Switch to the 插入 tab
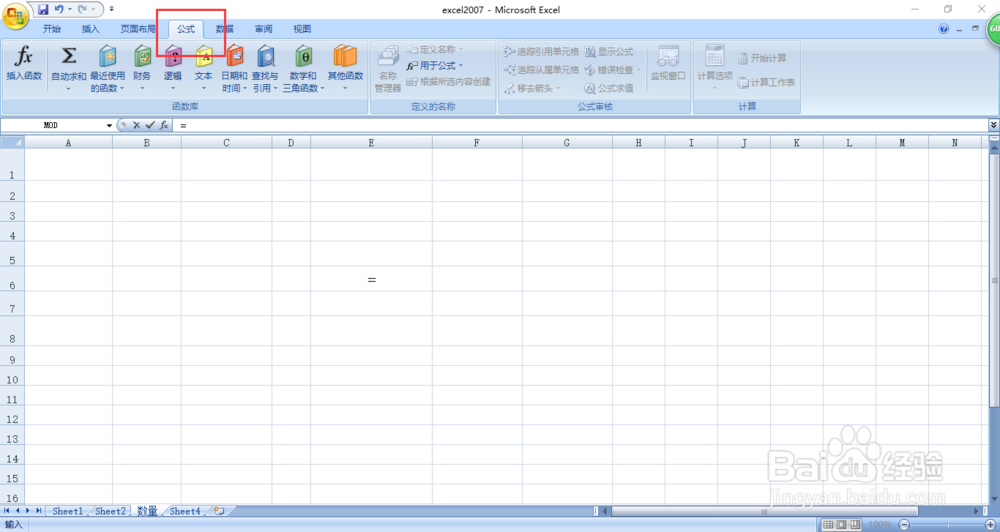Viewport: 1000px width, 532px height. pyautogui.click(x=91, y=29)
